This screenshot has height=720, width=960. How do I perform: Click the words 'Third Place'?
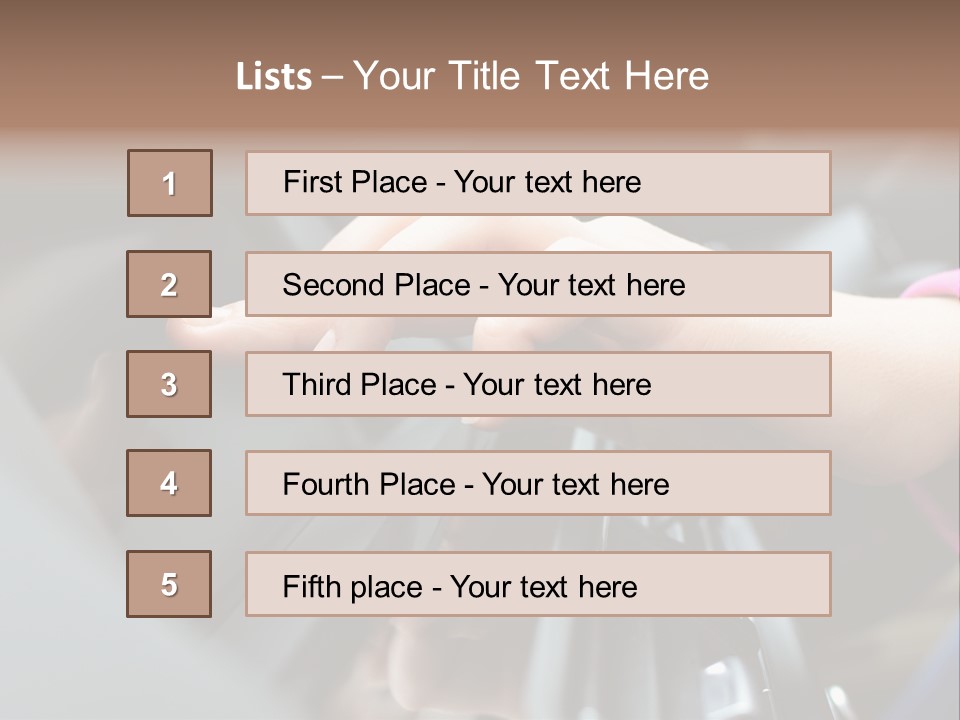coord(360,385)
